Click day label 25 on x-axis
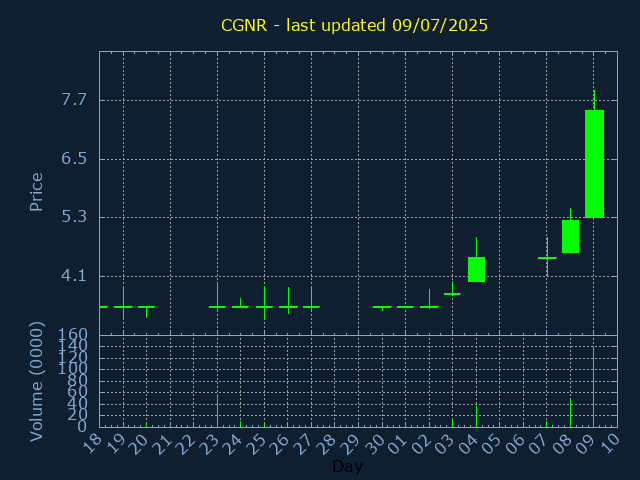 [x=258, y=444]
